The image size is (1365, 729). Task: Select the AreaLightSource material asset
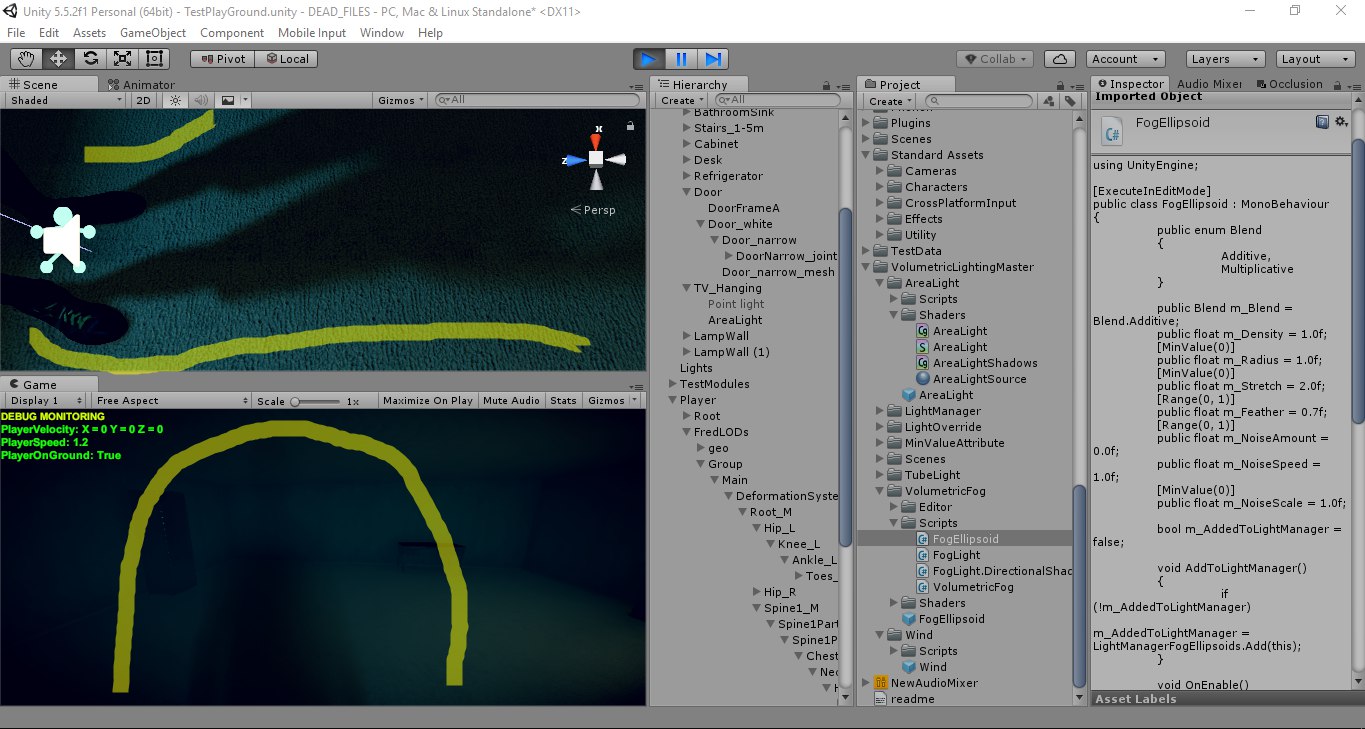click(979, 379)
